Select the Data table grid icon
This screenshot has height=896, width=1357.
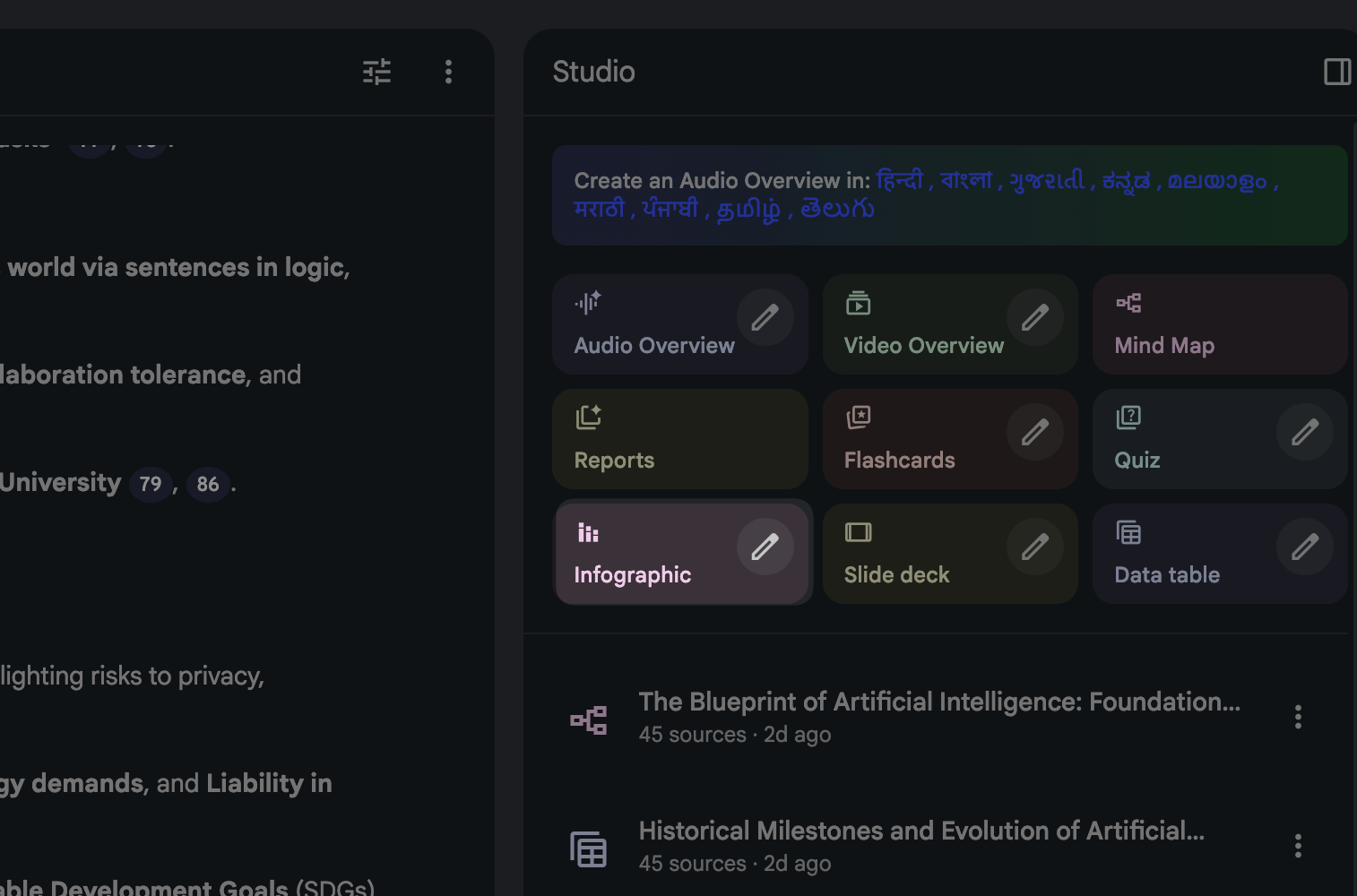pos(1128,531)
